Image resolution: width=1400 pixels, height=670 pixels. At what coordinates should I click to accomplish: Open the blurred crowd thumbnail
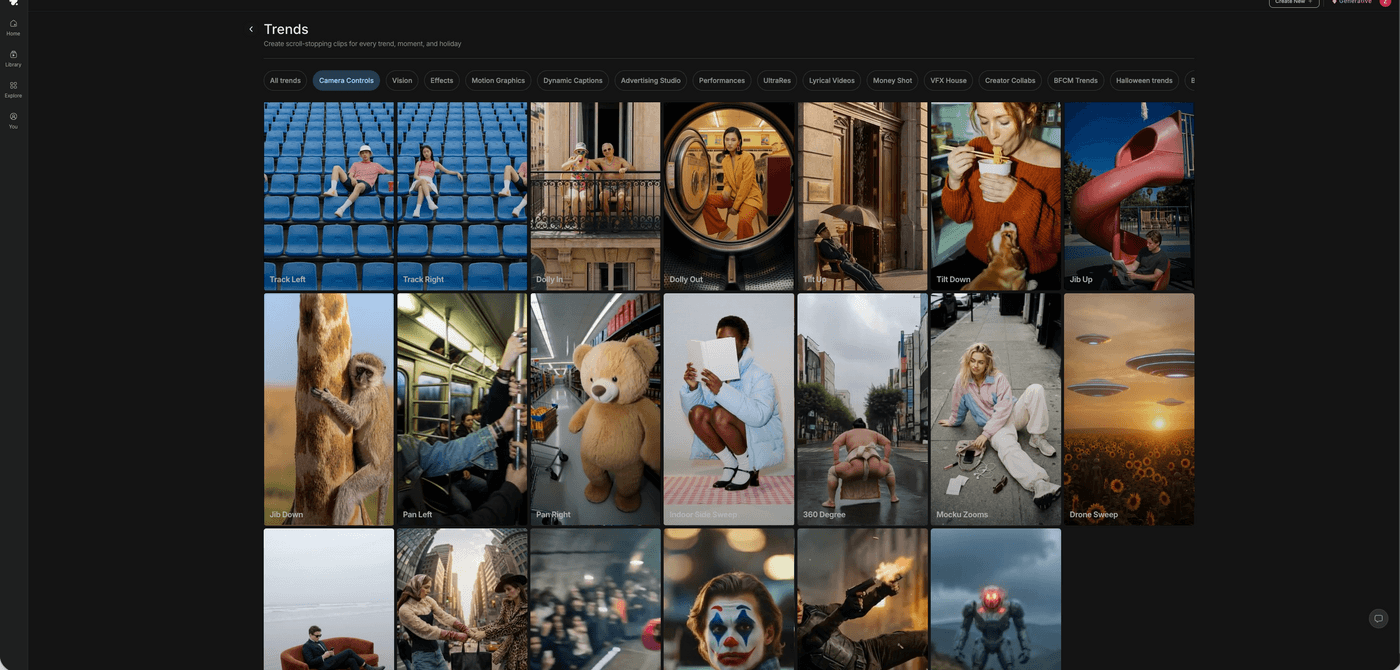(596, 599)
